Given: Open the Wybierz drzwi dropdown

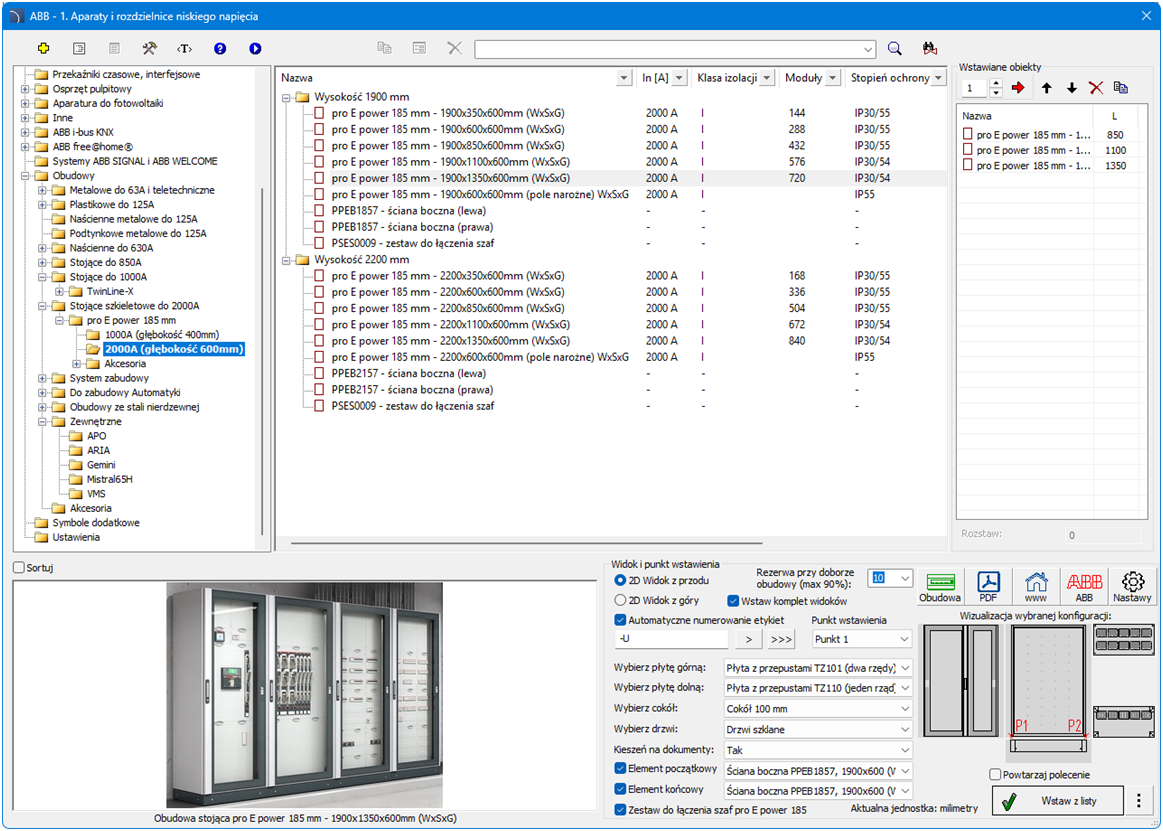Looking at the screenshot, I should (815, 729).
